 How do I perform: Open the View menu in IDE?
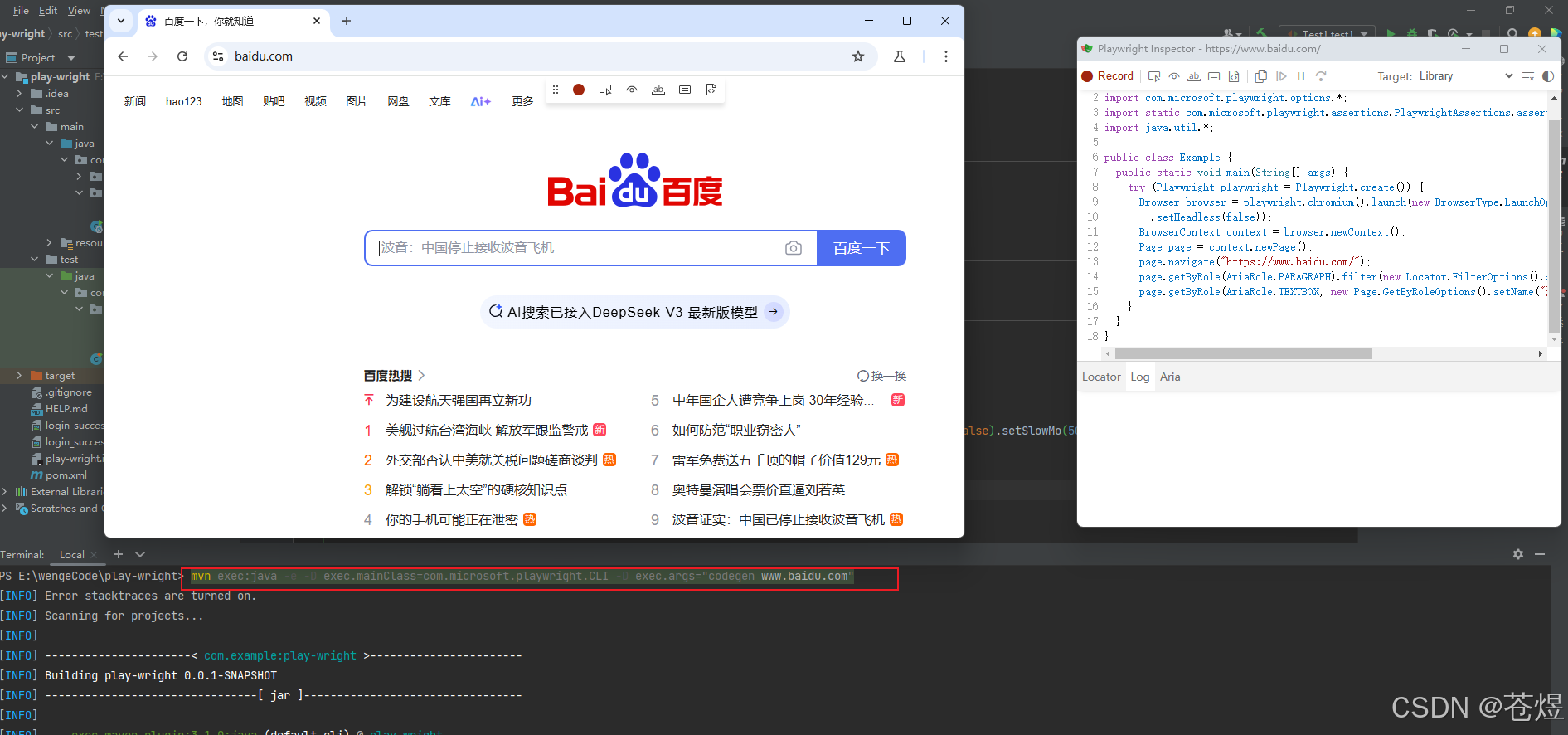[x=79, y=10]
